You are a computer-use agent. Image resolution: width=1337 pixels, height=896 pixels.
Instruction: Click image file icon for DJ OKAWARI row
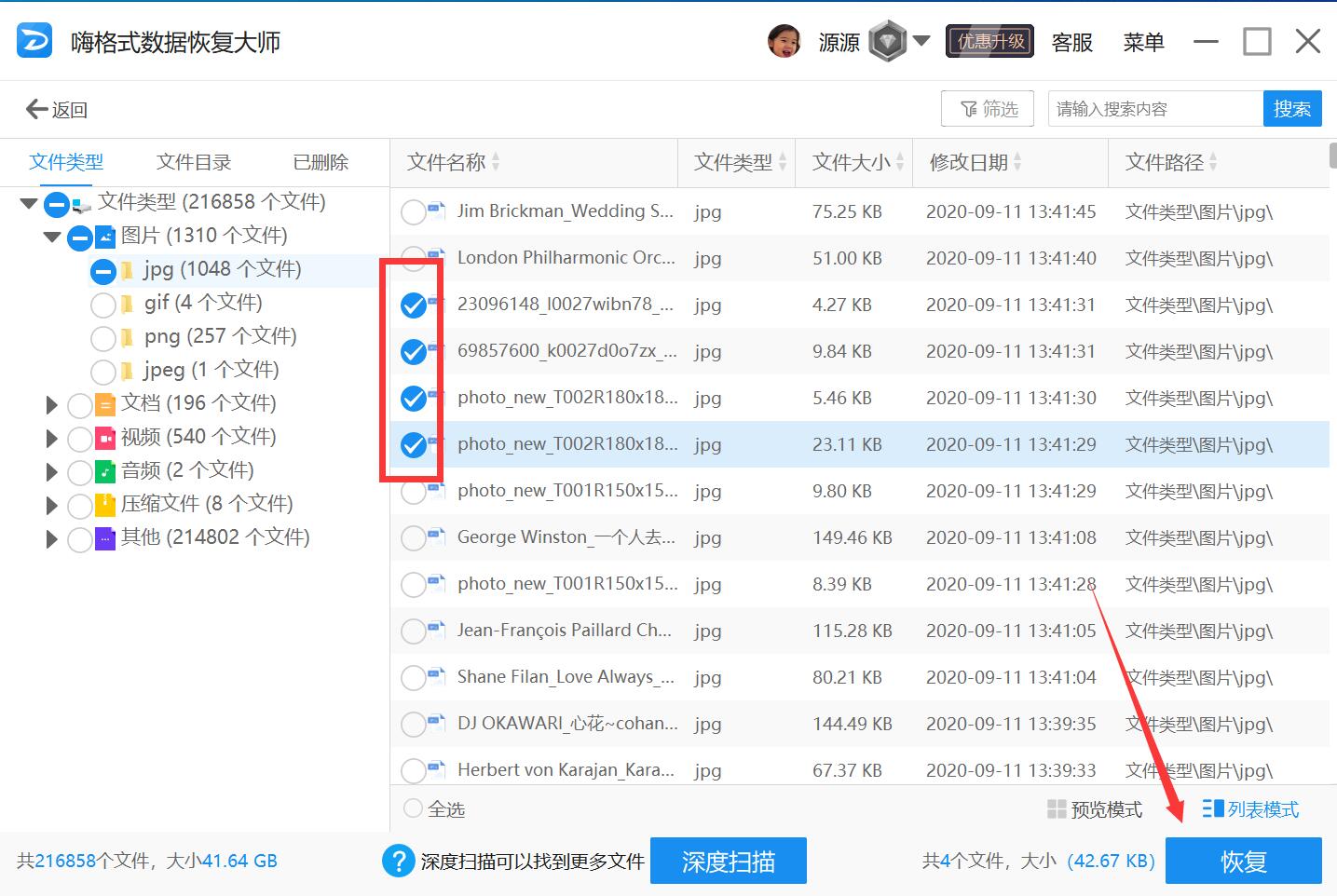436,722
